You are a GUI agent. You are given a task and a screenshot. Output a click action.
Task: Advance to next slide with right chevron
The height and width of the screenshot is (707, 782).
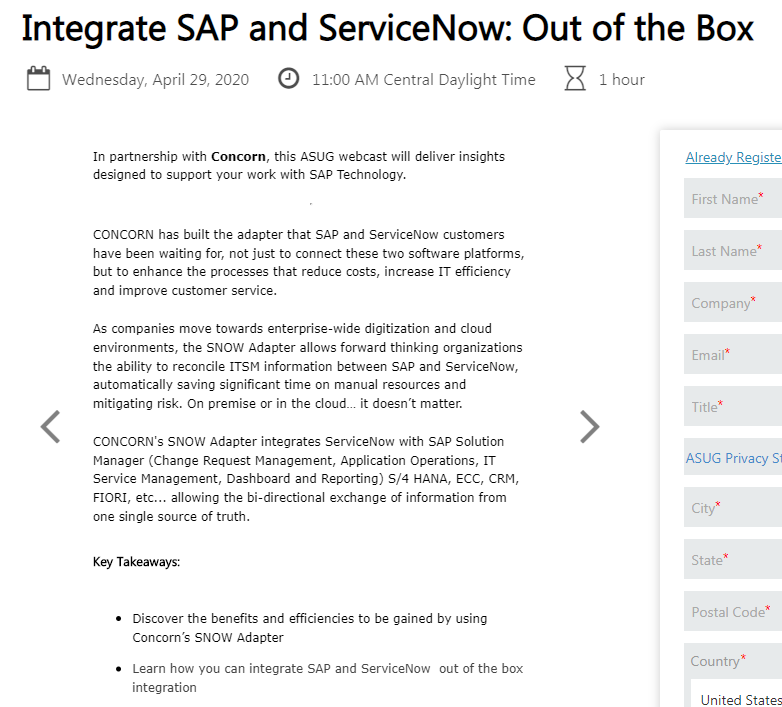pos(589,427)
